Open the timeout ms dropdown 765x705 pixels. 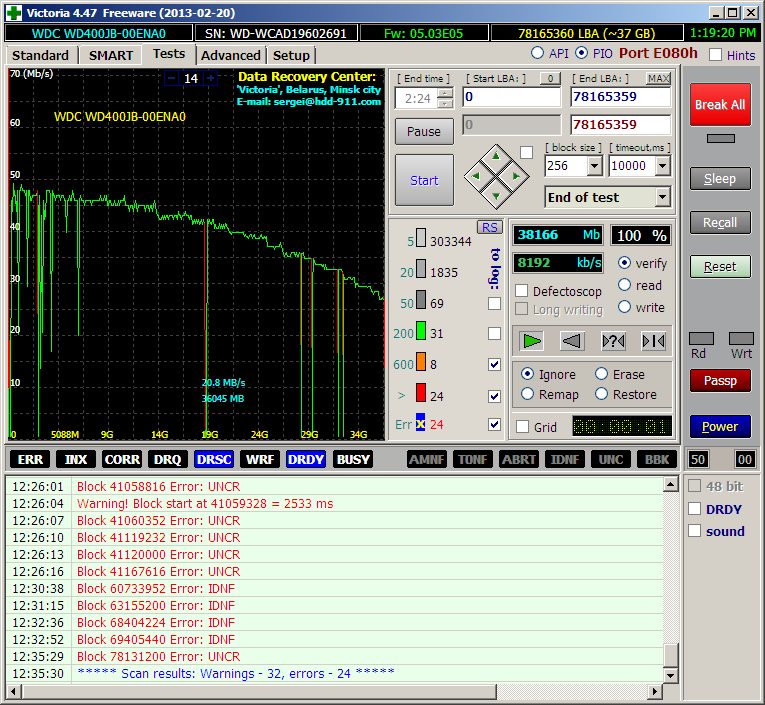[662, 166]
